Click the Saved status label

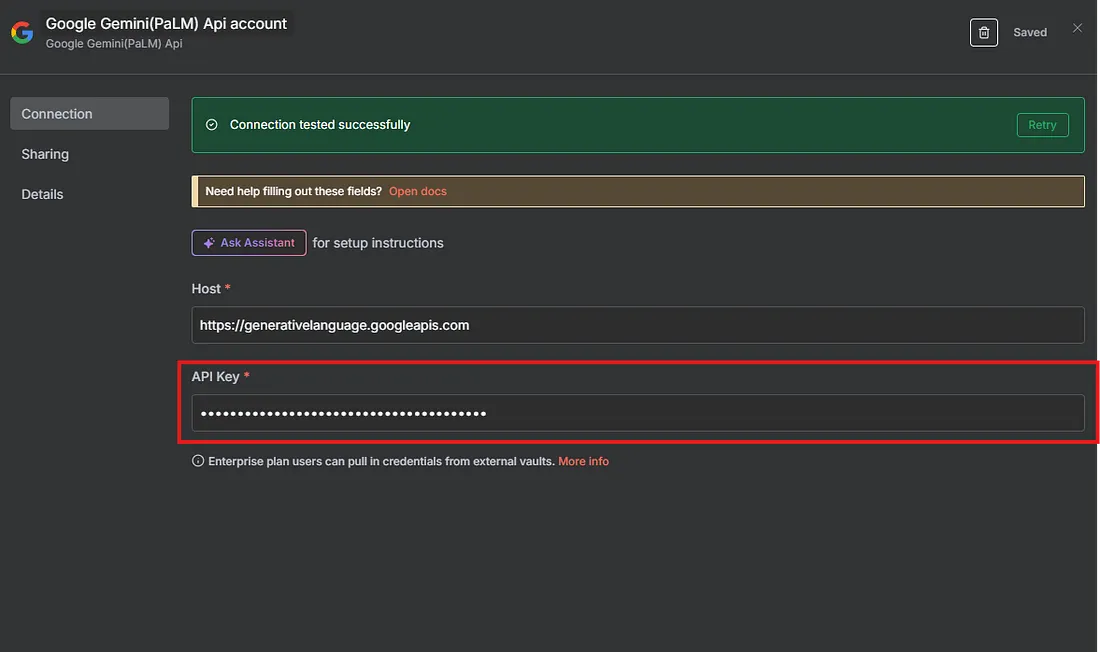click(x=1030, y=32)
